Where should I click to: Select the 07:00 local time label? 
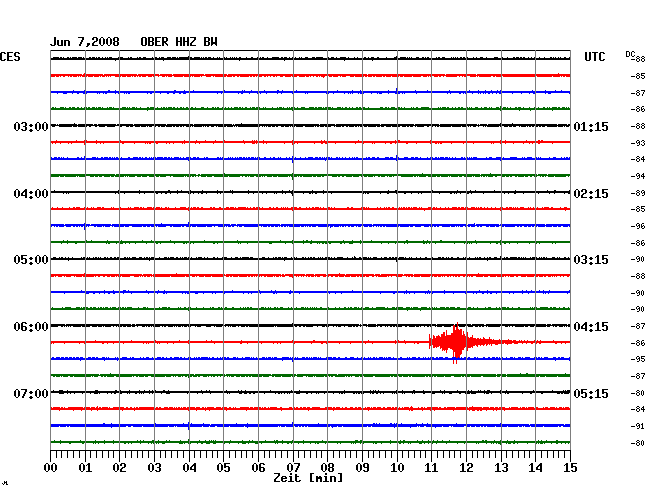click(31, 393)
